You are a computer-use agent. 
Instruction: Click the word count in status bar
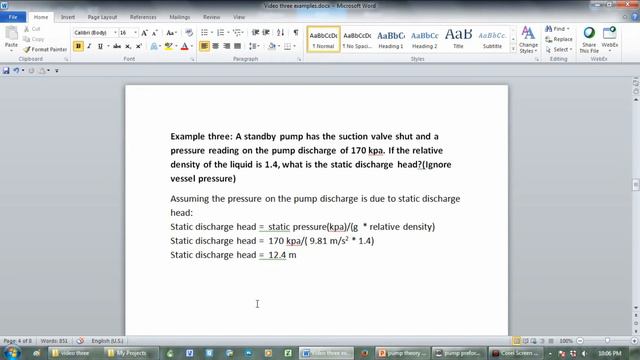point(54,340)
